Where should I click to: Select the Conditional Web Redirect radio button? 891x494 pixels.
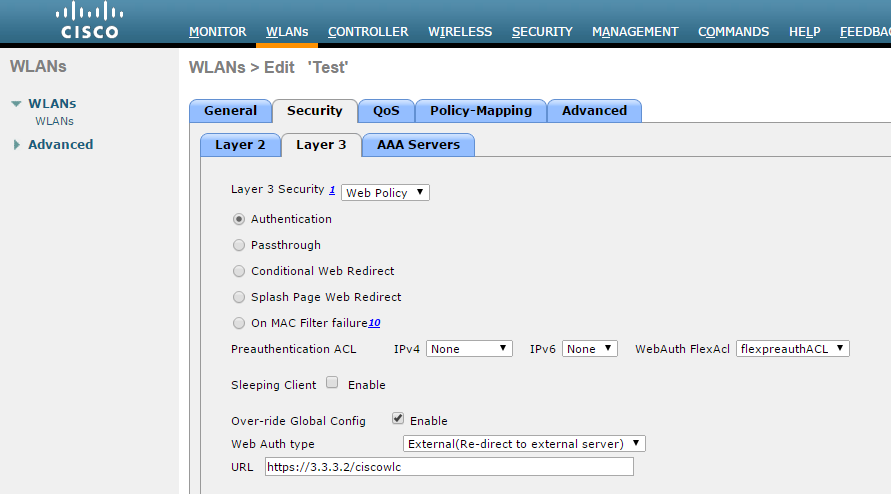pos(239,271)
